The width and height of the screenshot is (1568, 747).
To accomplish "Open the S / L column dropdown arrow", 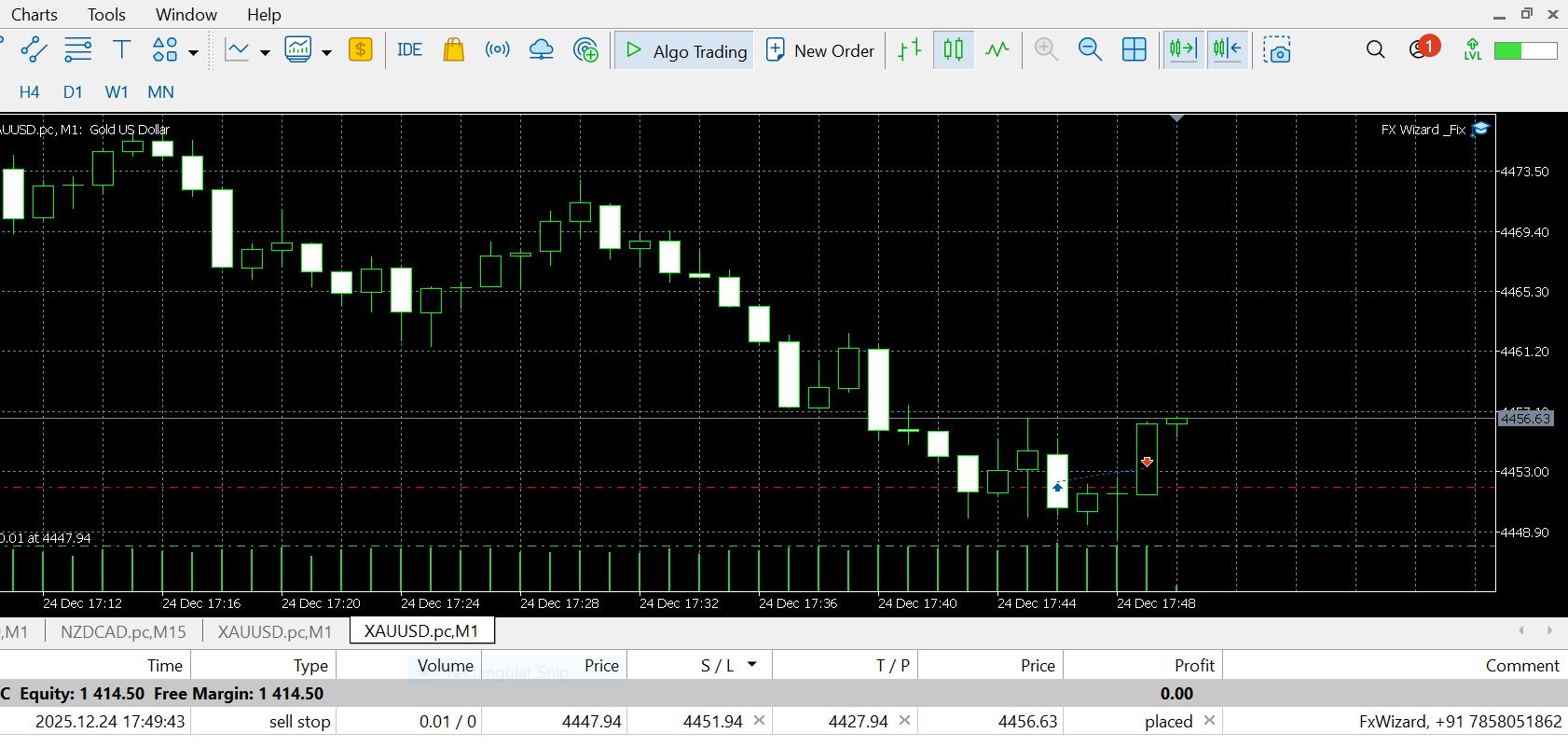I will tap(752, 665).
